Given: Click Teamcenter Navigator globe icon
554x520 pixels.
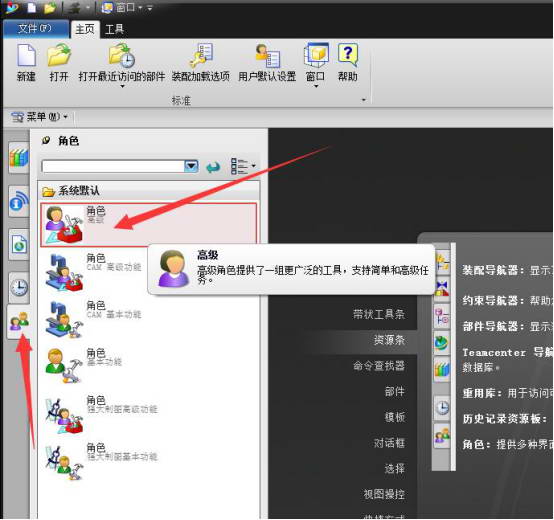Looking at the screenshot, I should (x=442, y=343).
